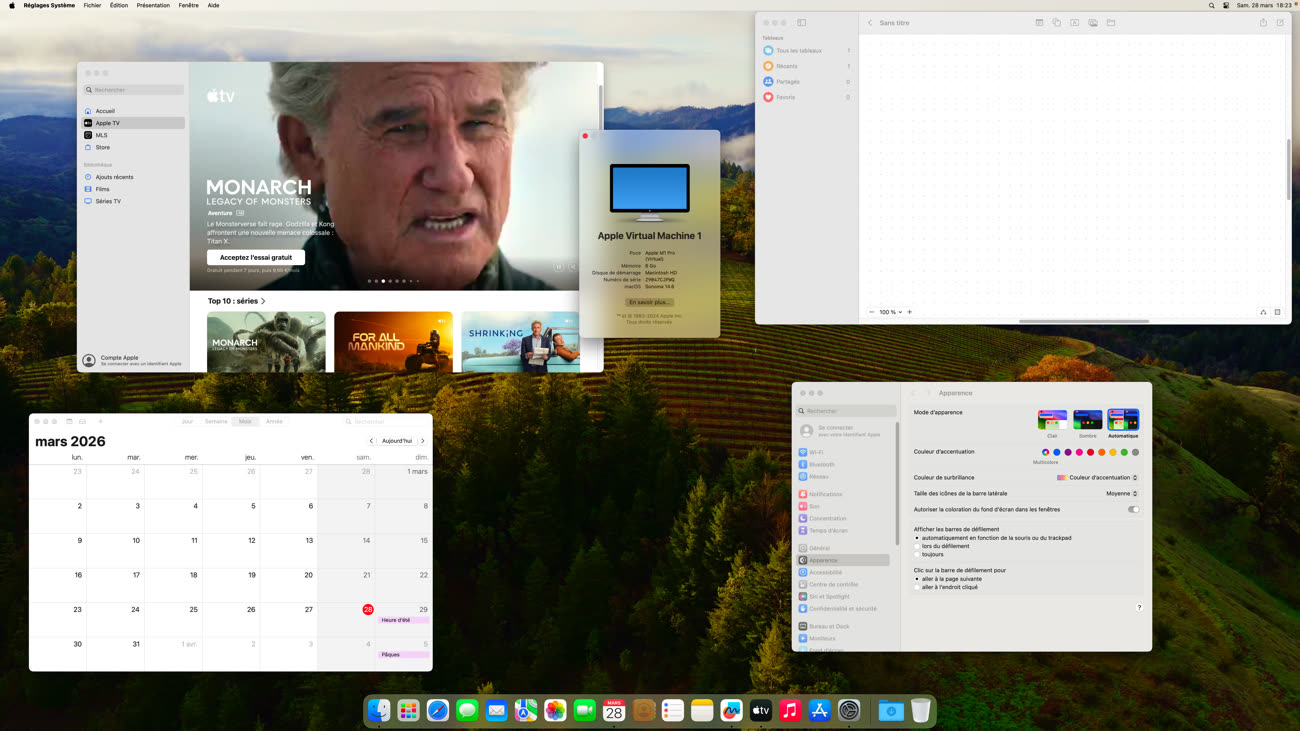Image resolution: width=1300 pixels, height=731 pixels.
Task: Open Music app in the Dock
Action: pyautogui.click(x=790, y=711)
